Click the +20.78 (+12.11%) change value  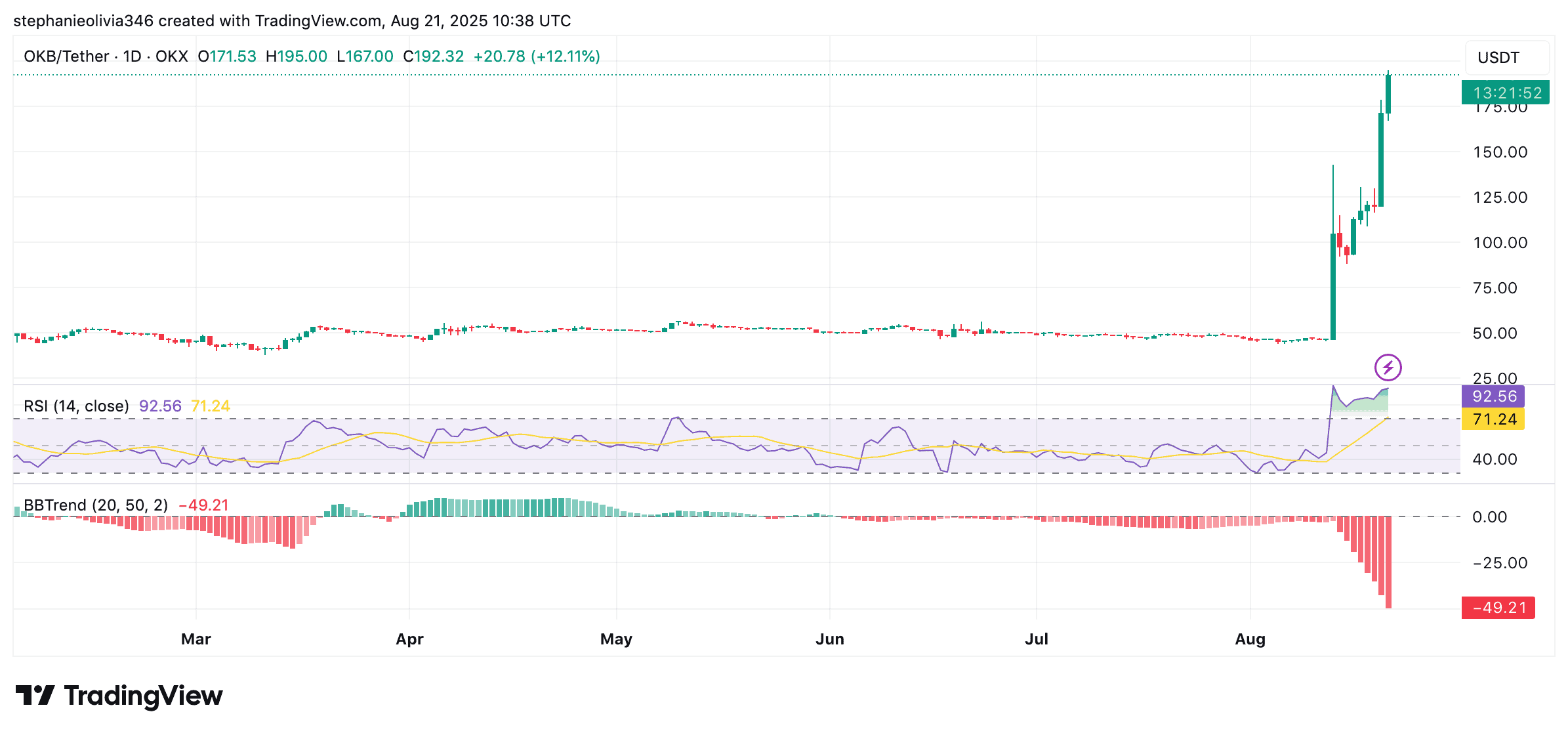pos(537,56)
